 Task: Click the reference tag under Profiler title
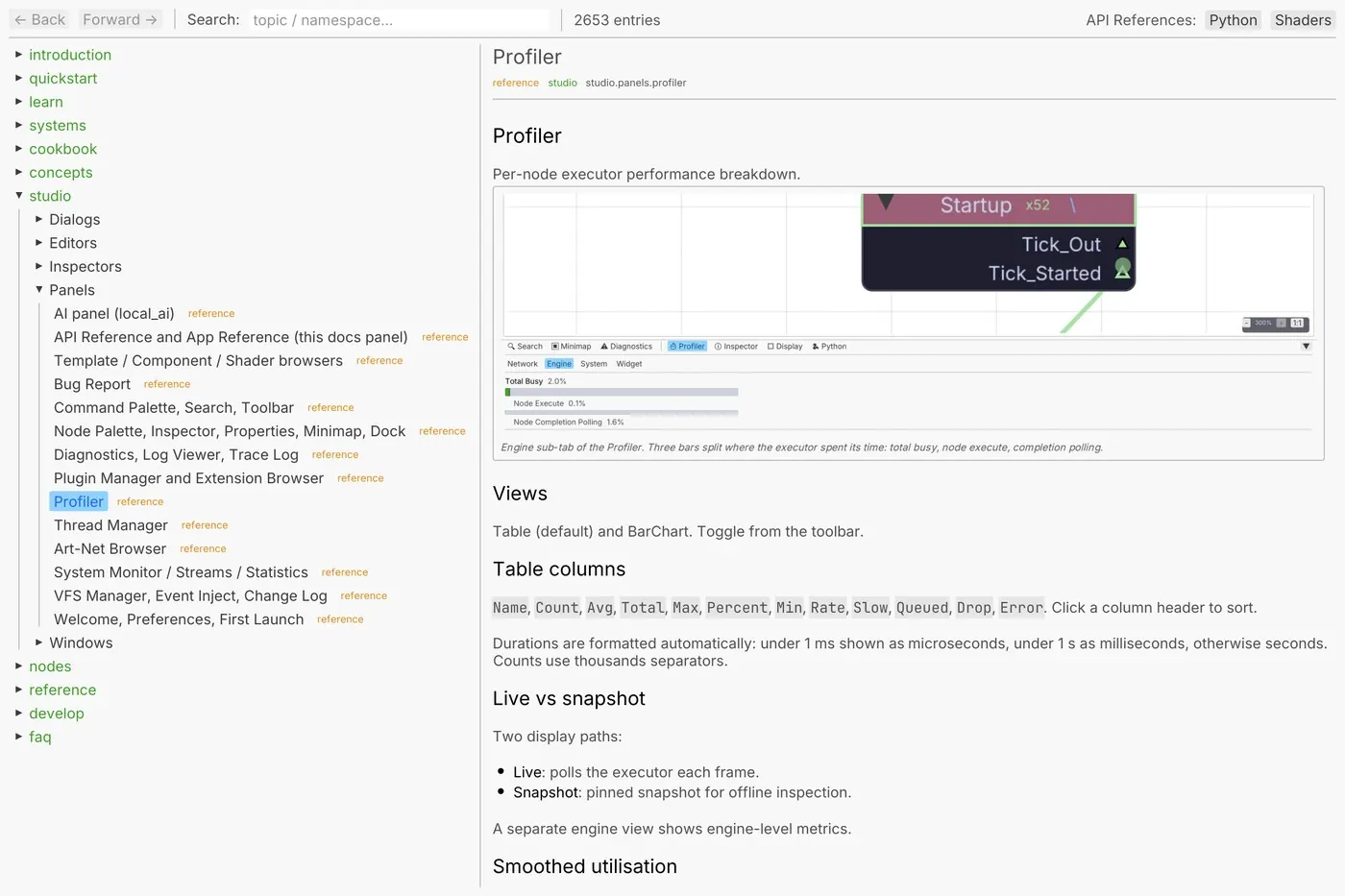pyautogui.click(x=516, y=83)
